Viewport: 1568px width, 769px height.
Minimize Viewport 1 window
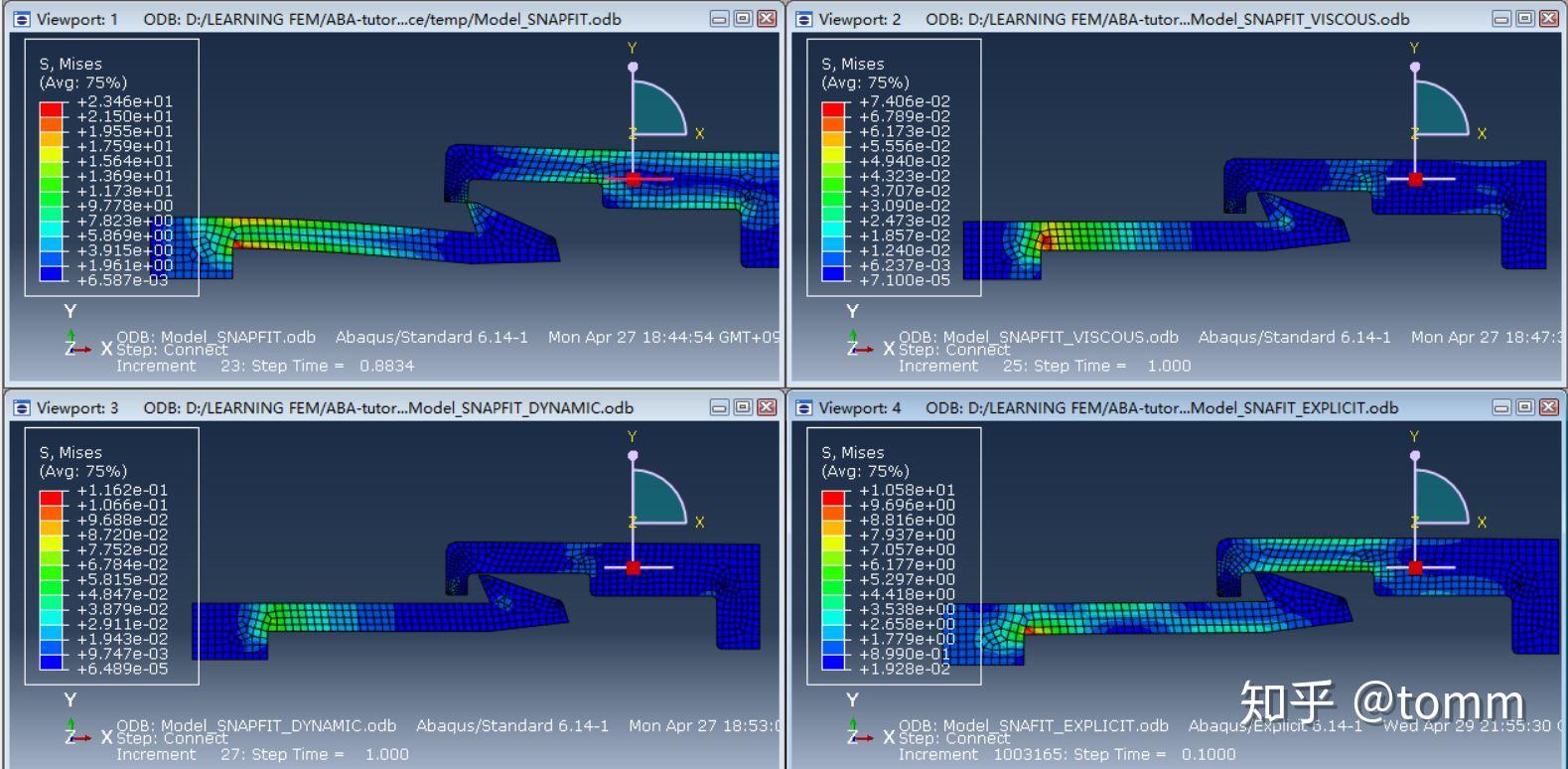[x=720, y=19]
